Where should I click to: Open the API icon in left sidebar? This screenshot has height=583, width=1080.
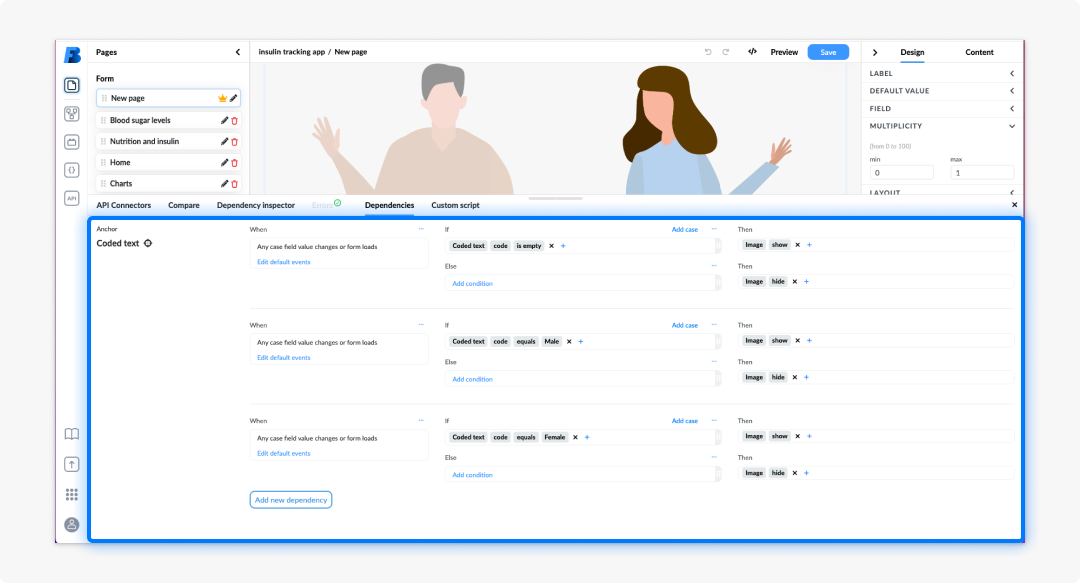click(x=72, y=198)
